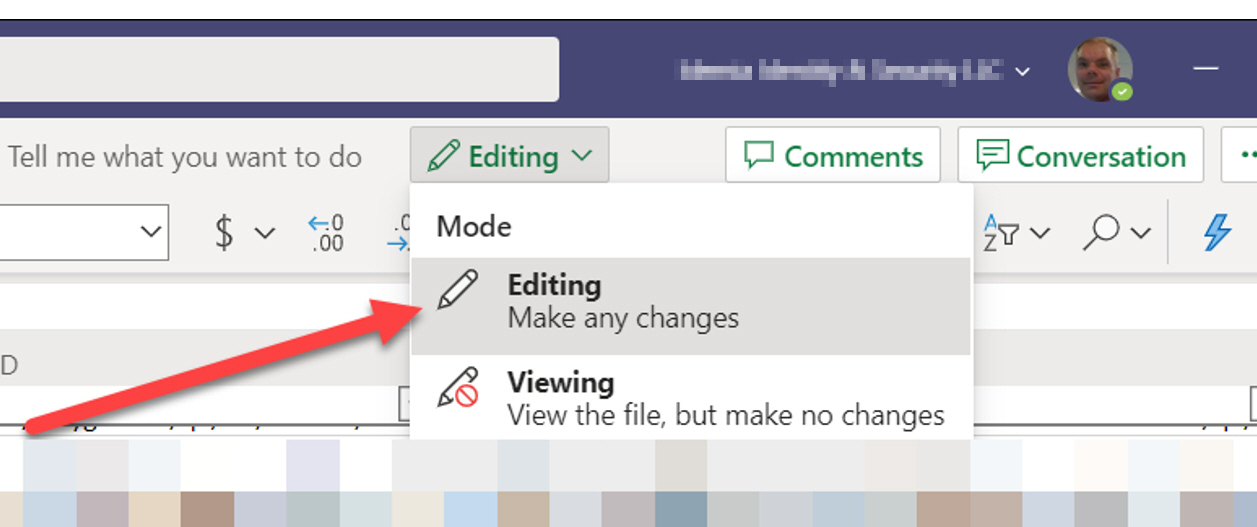1257x527 pixels.
Task: Click the find magnifier icon
Action: click(x=1103, y=233)
